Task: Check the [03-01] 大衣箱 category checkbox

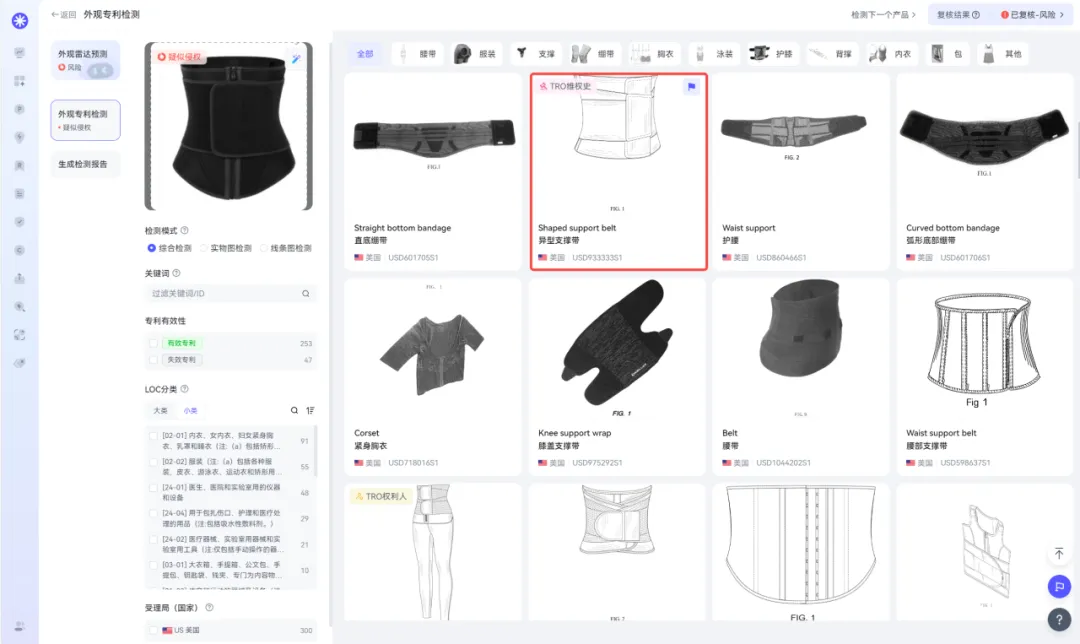Action: point(154,565)
